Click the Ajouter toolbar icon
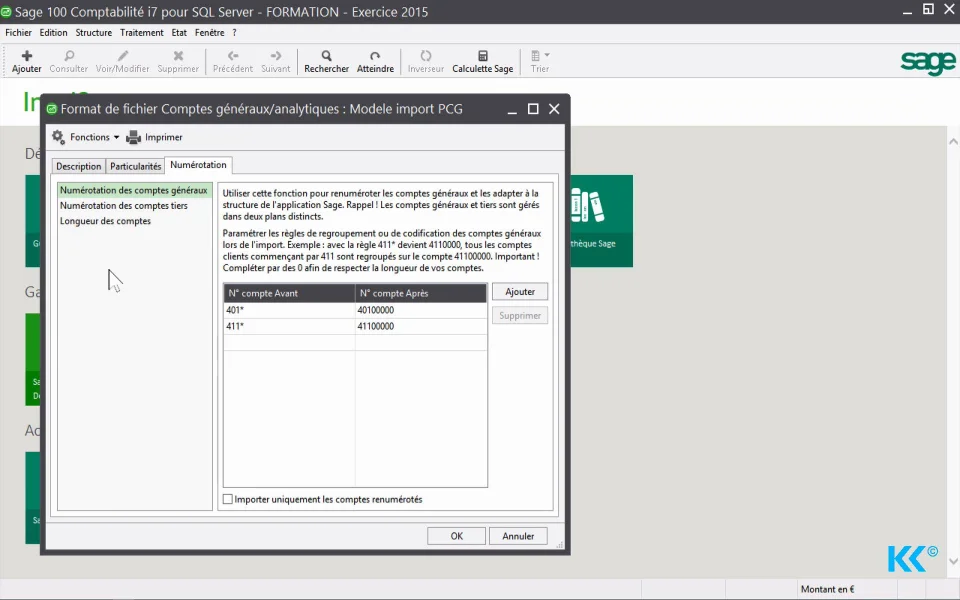Viewport: 960px width, 600px height. click(x=26, y=56)
